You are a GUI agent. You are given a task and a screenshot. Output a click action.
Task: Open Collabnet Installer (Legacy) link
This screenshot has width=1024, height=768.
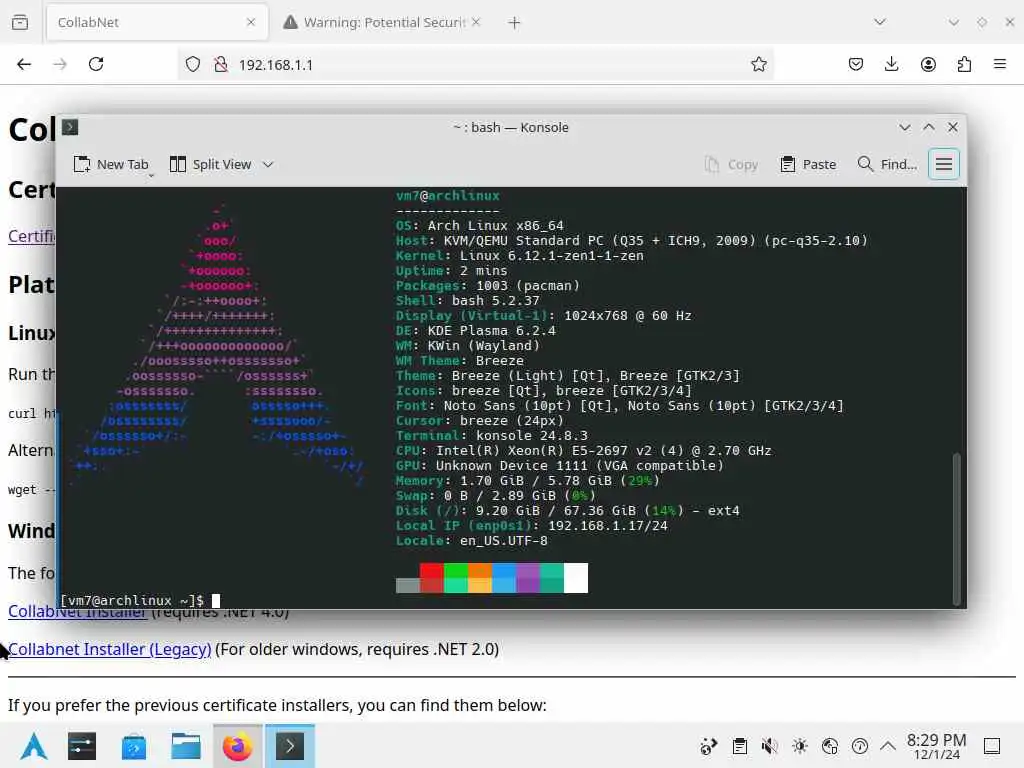click(x=110, y=649)
